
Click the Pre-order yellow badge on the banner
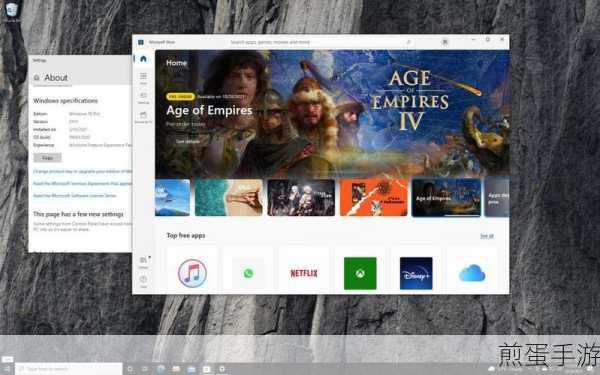(x=181, y=96)
